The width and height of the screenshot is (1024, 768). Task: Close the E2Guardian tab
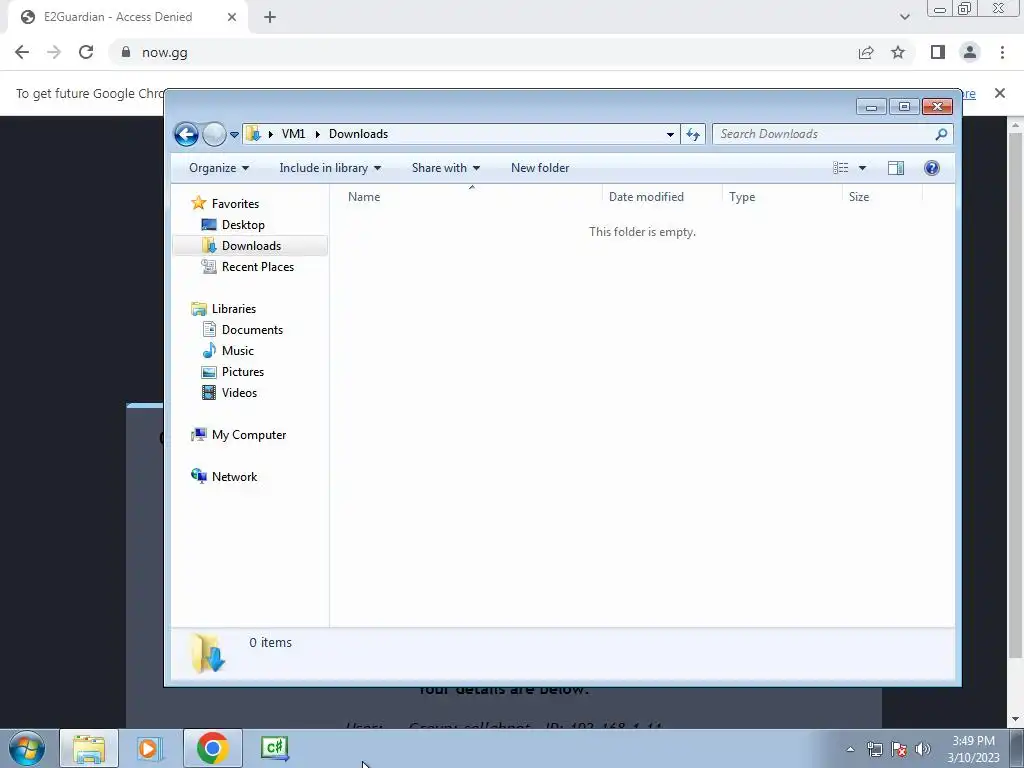232,17
